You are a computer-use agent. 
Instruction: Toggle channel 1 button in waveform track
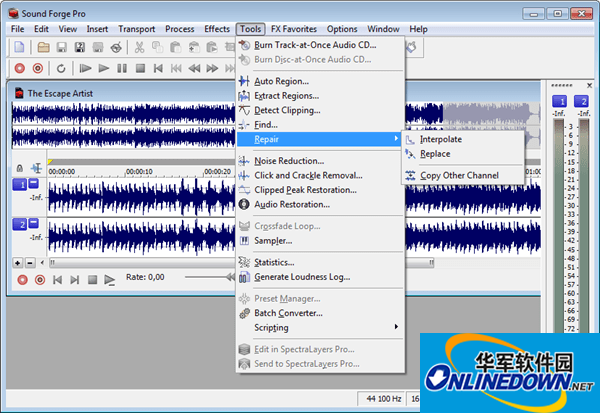[x=19, y=185]
